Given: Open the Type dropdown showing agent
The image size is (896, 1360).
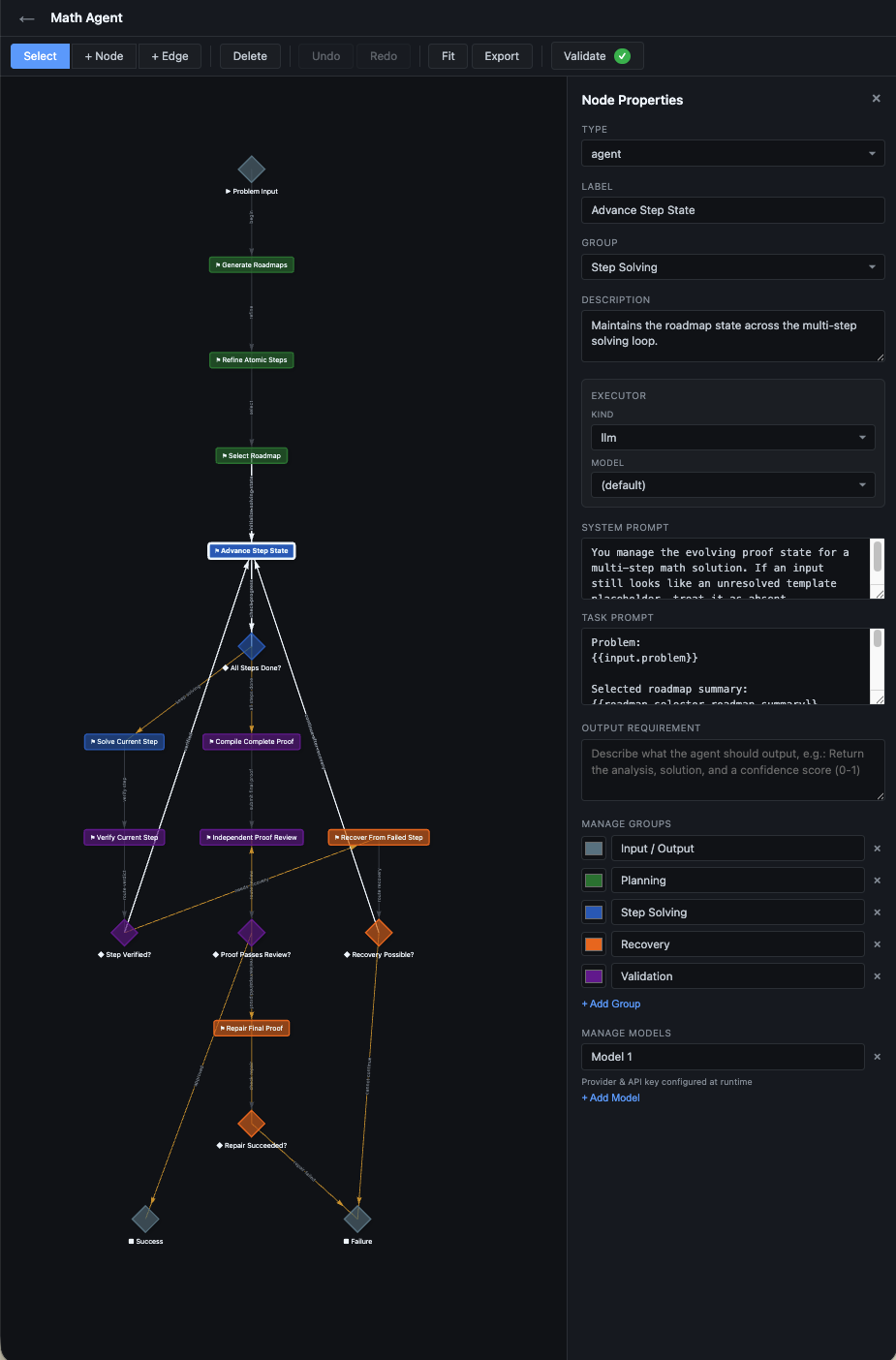Looking at the screenshot, I should click(732, 154).
